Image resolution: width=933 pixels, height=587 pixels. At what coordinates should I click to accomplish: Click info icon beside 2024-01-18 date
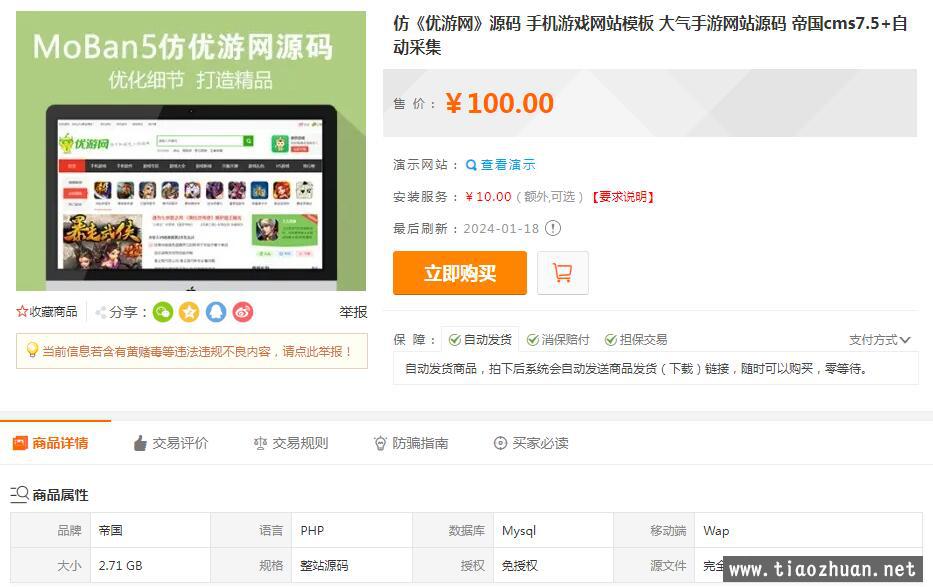[553, 228]
